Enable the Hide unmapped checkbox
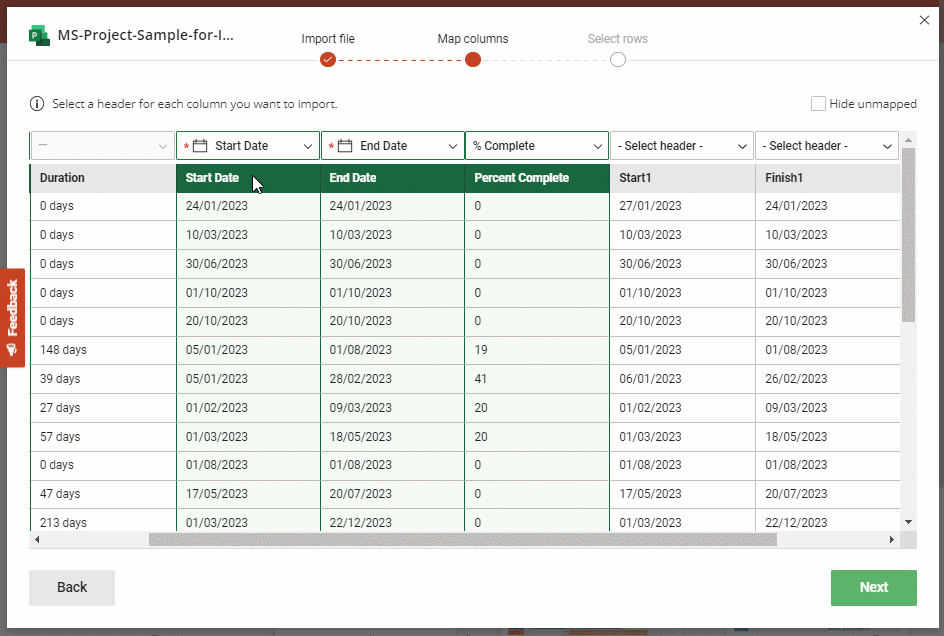 tap(818, 103)
